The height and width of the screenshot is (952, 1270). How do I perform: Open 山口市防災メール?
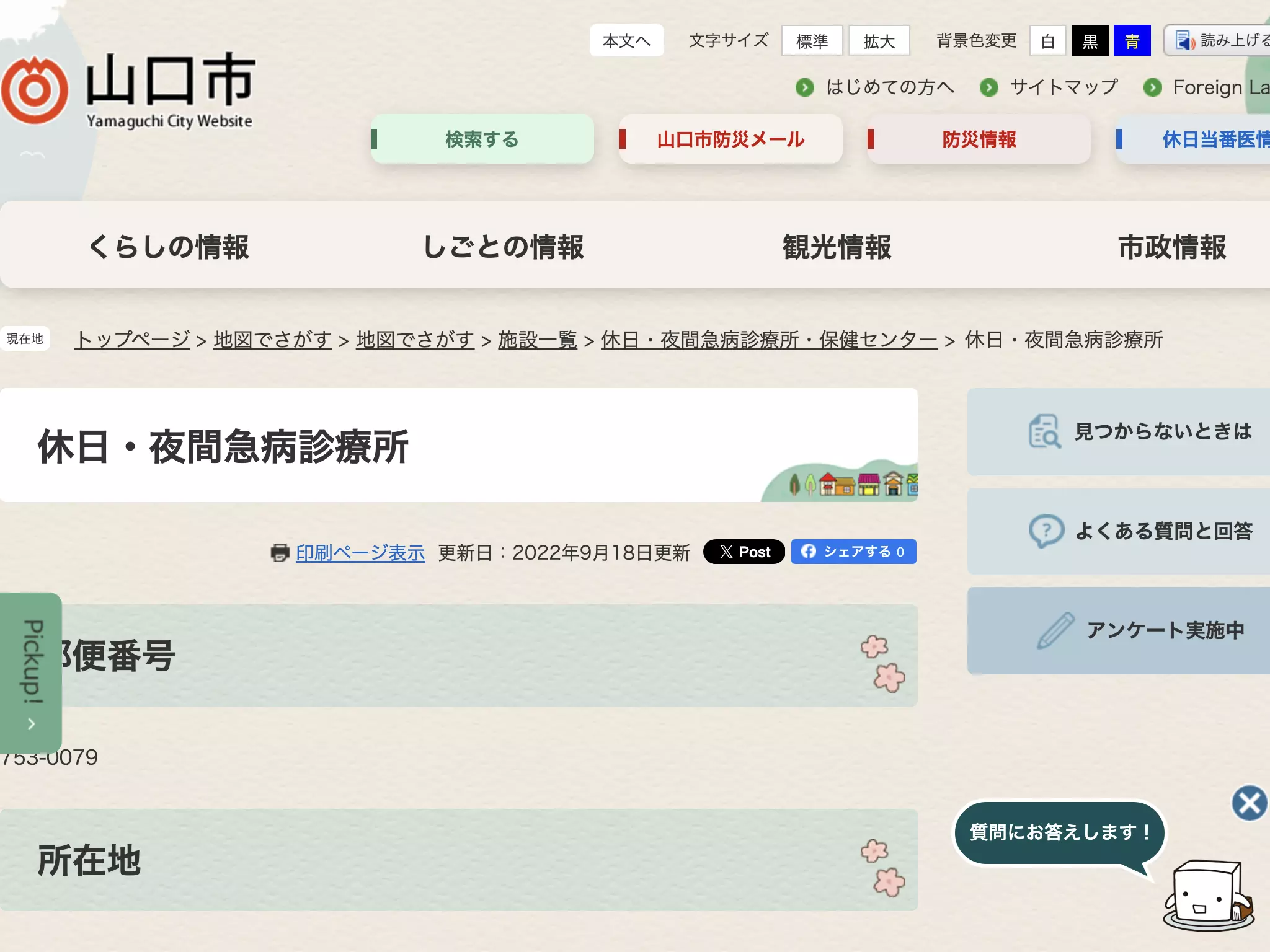click(731, 139)
